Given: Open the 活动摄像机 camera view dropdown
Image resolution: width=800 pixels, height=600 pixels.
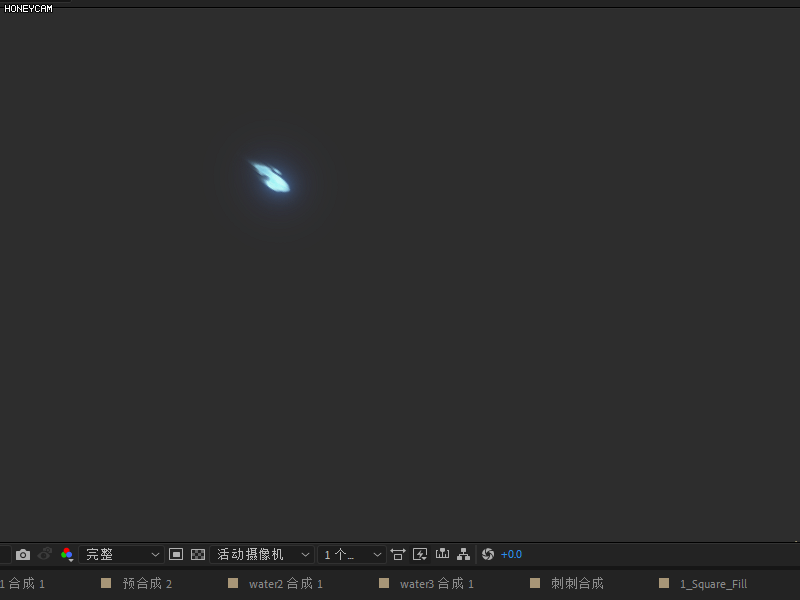Looking at the screenshot, I should 262,555.
